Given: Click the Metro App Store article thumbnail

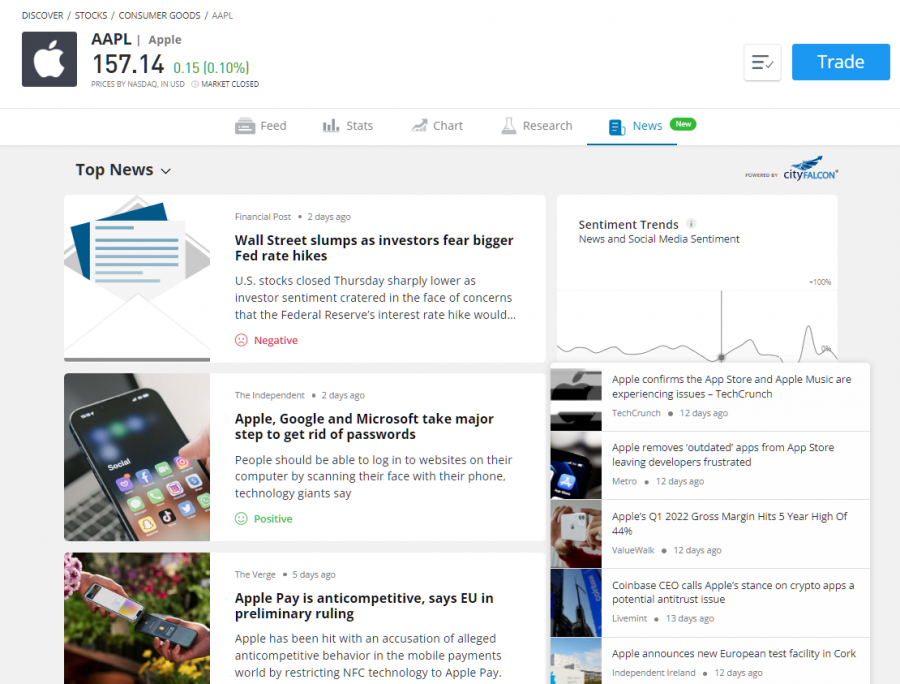Looking at the screenshot, I should click(576, 465).
